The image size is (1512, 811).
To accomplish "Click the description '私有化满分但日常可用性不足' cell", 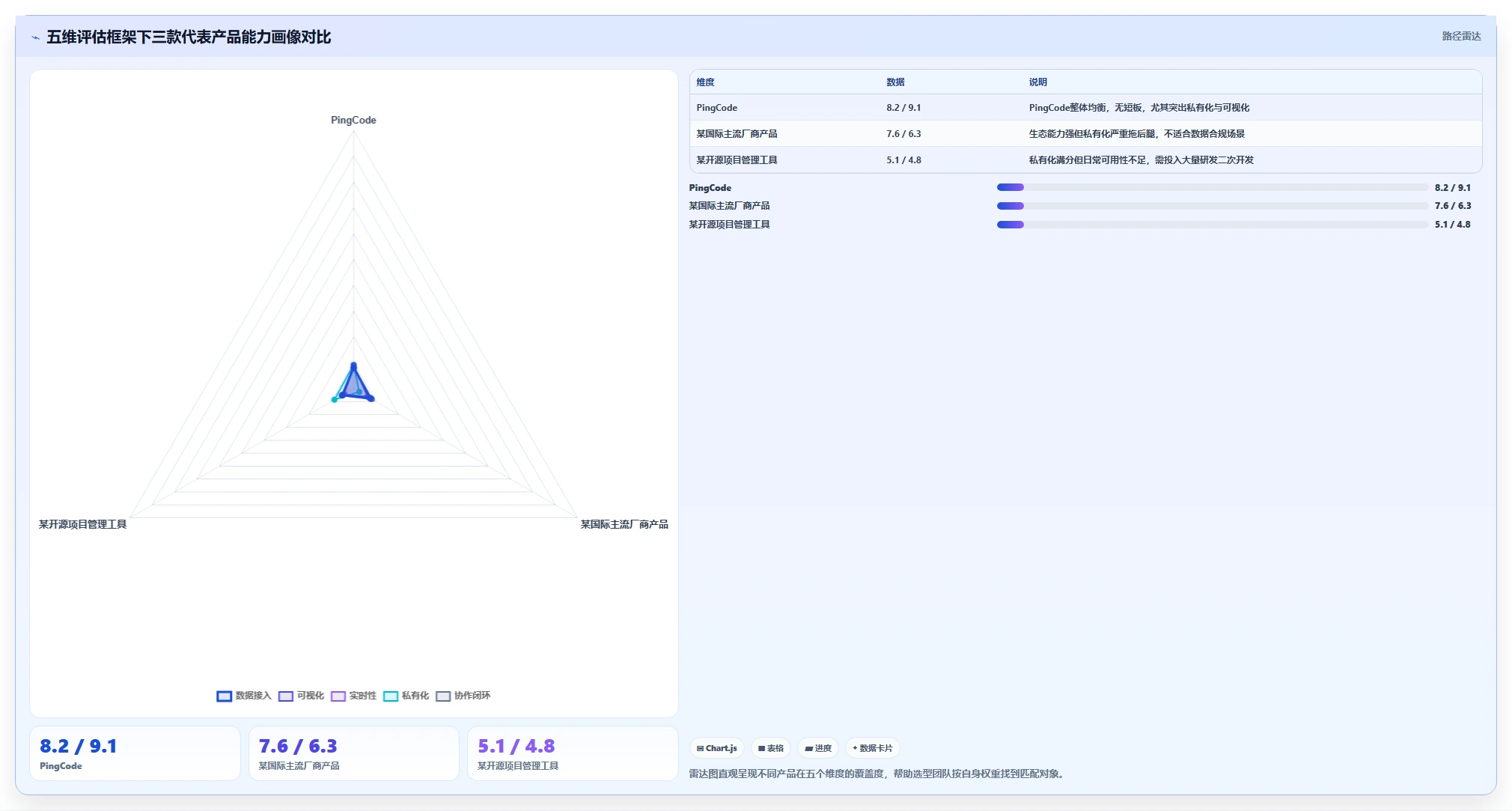I will click(x=1141, y=160).
